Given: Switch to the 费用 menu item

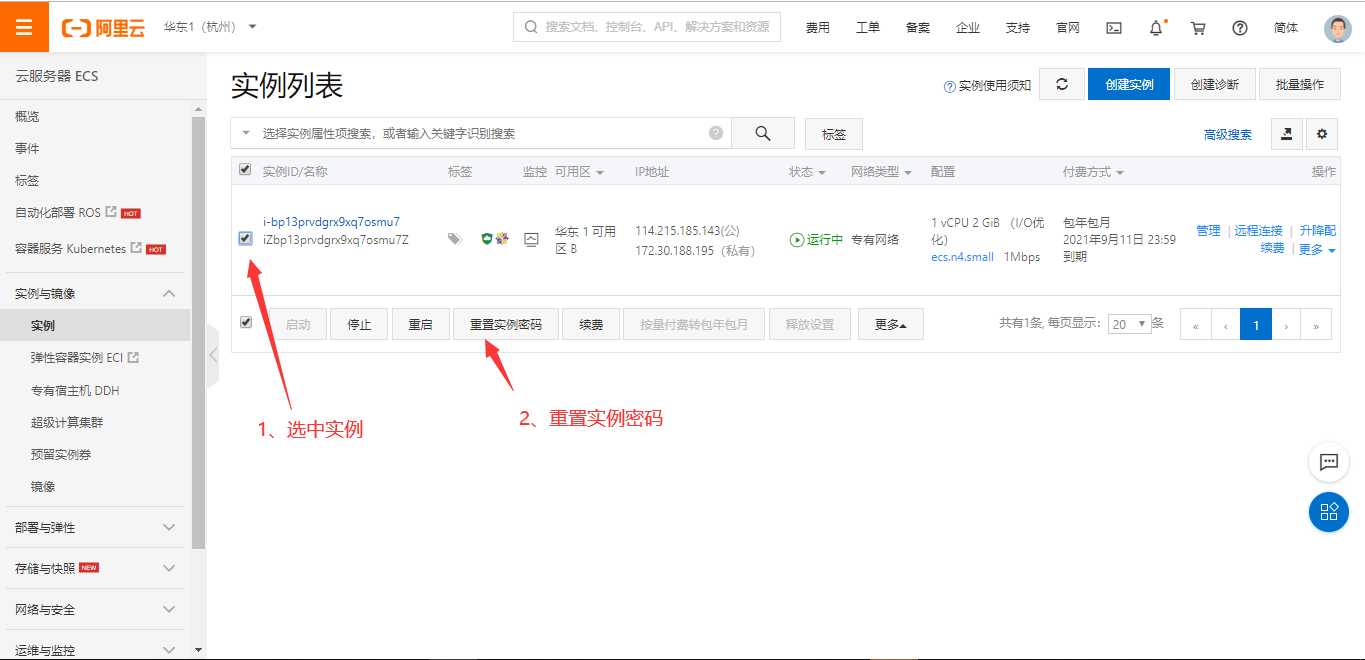Looking at the screenshot, I should point(818,27).
